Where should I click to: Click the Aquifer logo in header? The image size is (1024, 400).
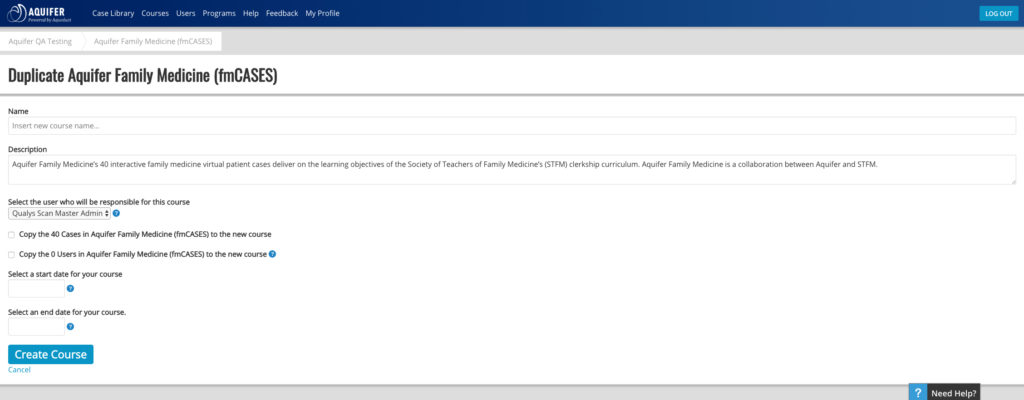[x=39, y=13]
